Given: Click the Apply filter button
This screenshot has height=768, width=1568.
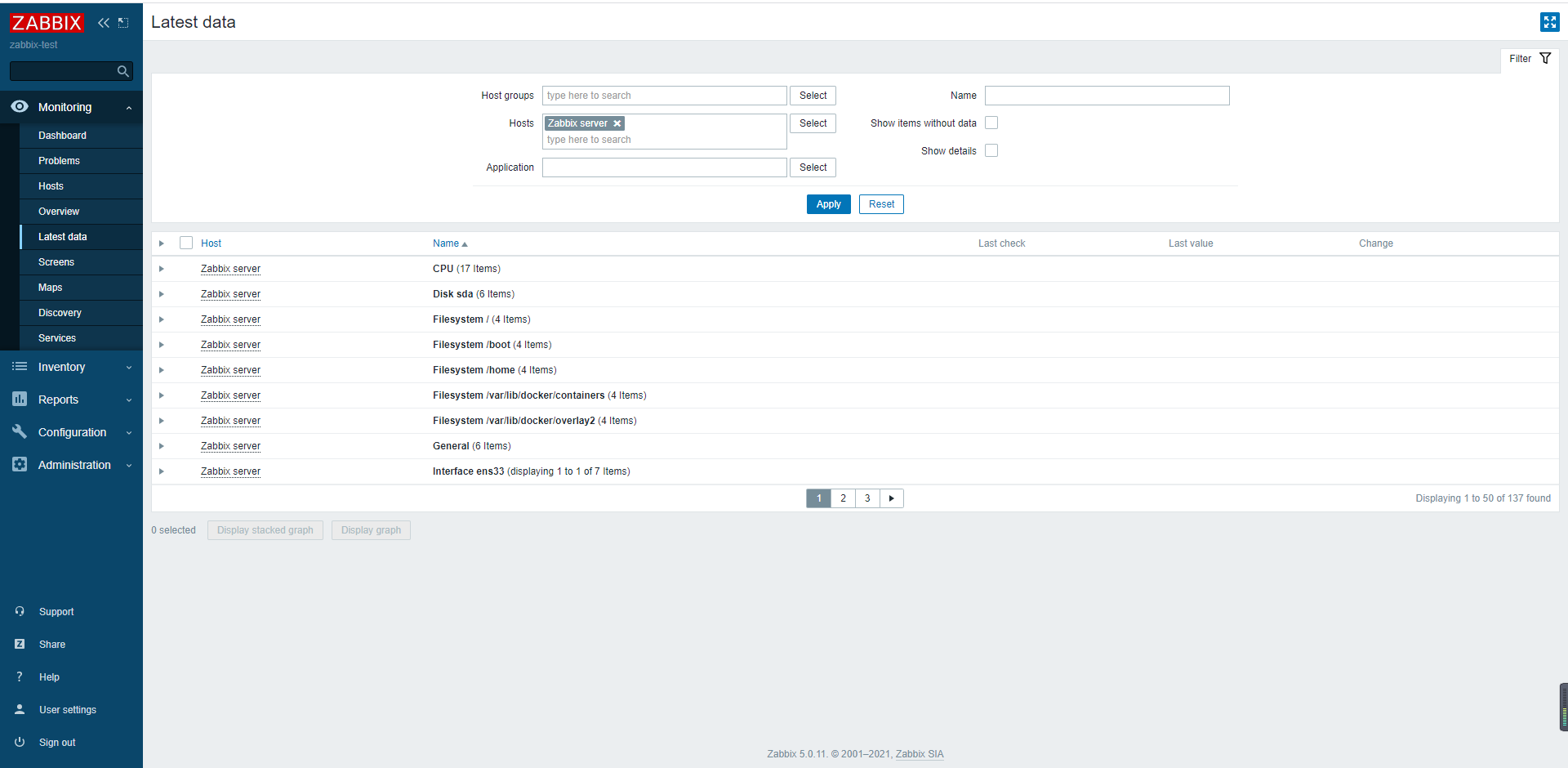Looking at the screenshot, I should pyautogui.click(x=828, y=204).
